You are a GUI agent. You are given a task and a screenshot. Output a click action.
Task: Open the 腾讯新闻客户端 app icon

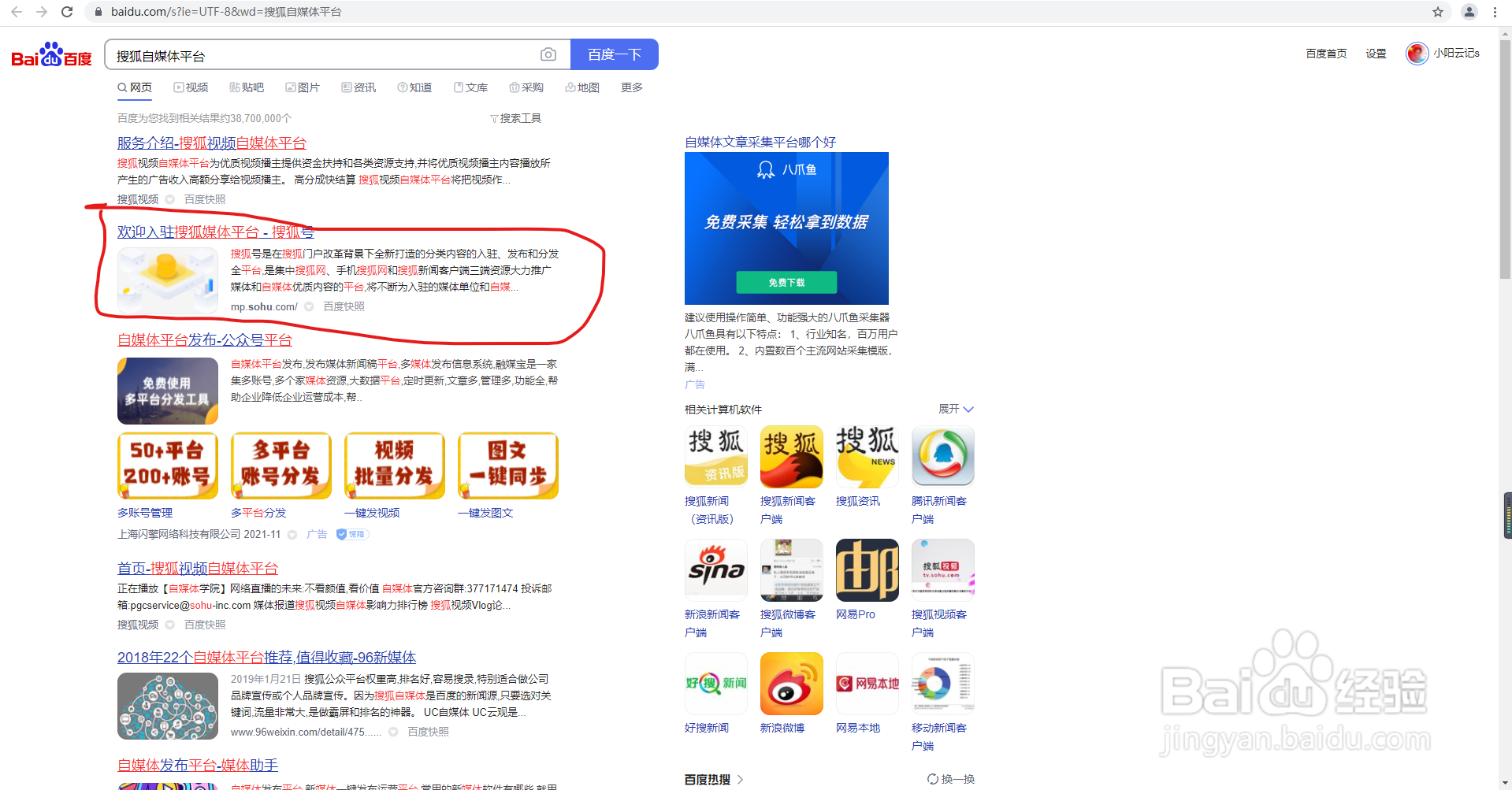[x=943, y=457]
